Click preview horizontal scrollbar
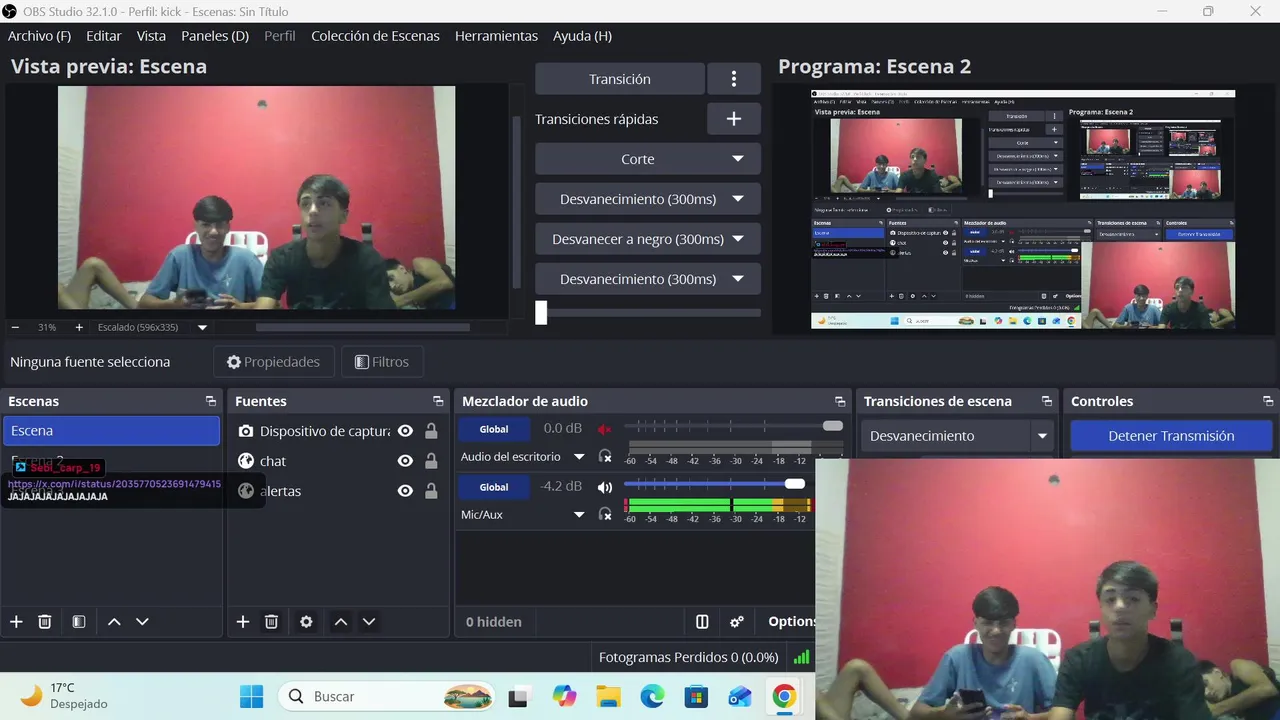 pos(362,327)
